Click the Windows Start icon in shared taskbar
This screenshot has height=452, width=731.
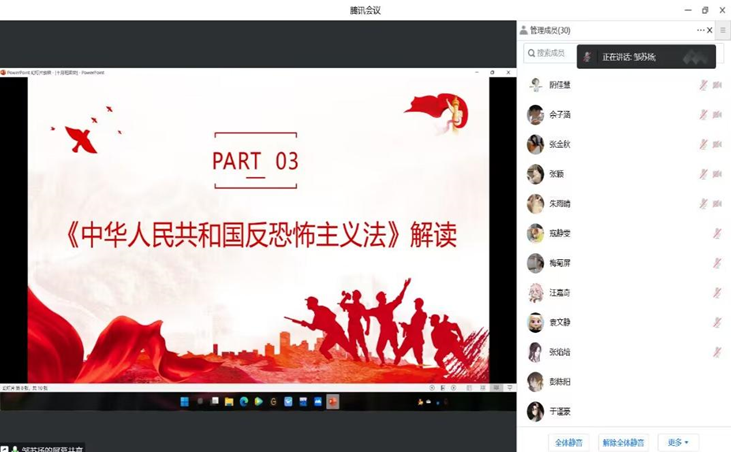(x=185, y=402)
